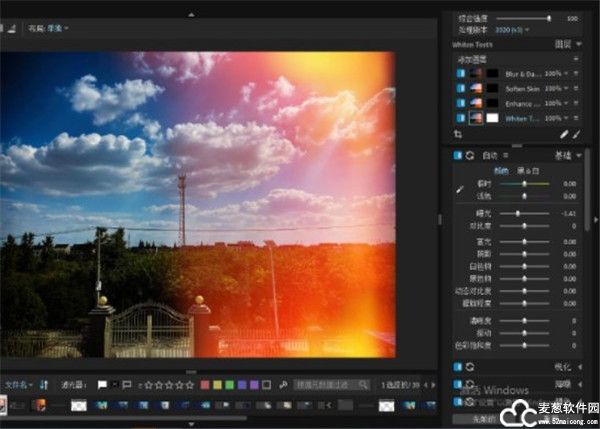Switch to the black & white tab
The width and height of the screenshot is (600, 429).
click(x=527, y=170)
